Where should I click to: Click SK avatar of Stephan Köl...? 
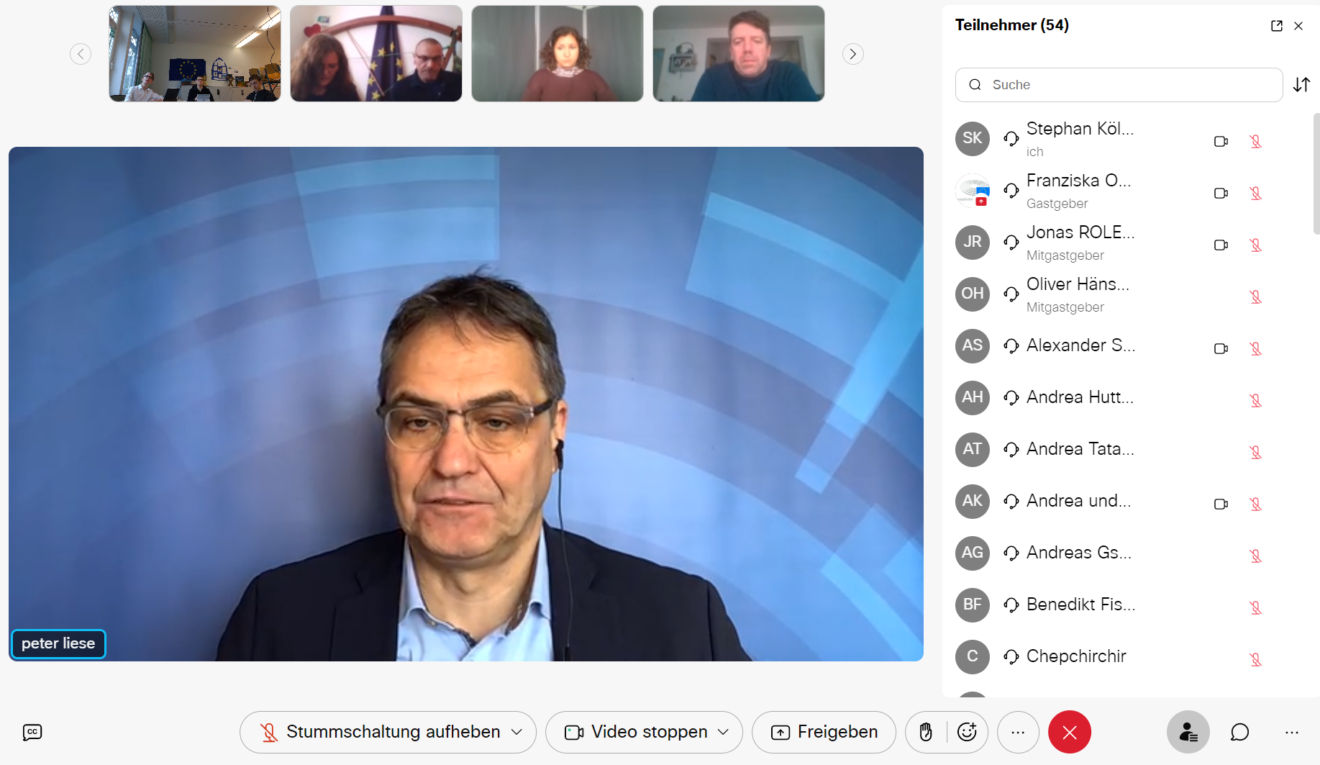tap(972, 139)
